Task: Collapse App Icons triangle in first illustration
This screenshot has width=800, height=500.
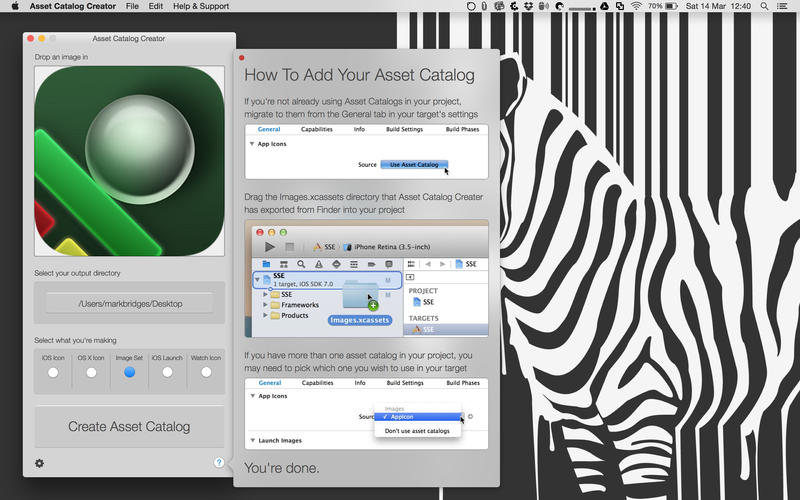Action: pos(252,144)
